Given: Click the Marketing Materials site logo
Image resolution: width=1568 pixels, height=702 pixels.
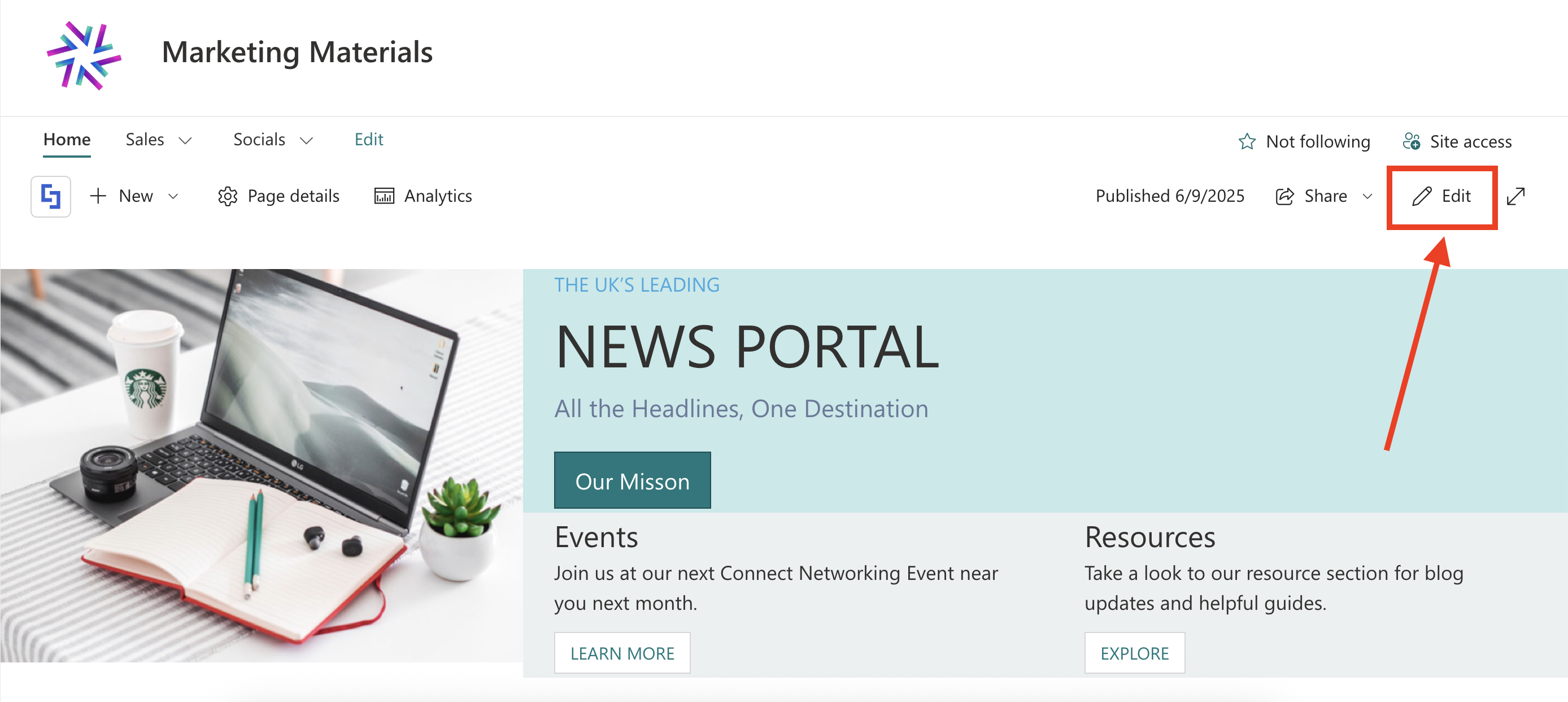Looking at the screenshot, I should (x=84, y=55).
